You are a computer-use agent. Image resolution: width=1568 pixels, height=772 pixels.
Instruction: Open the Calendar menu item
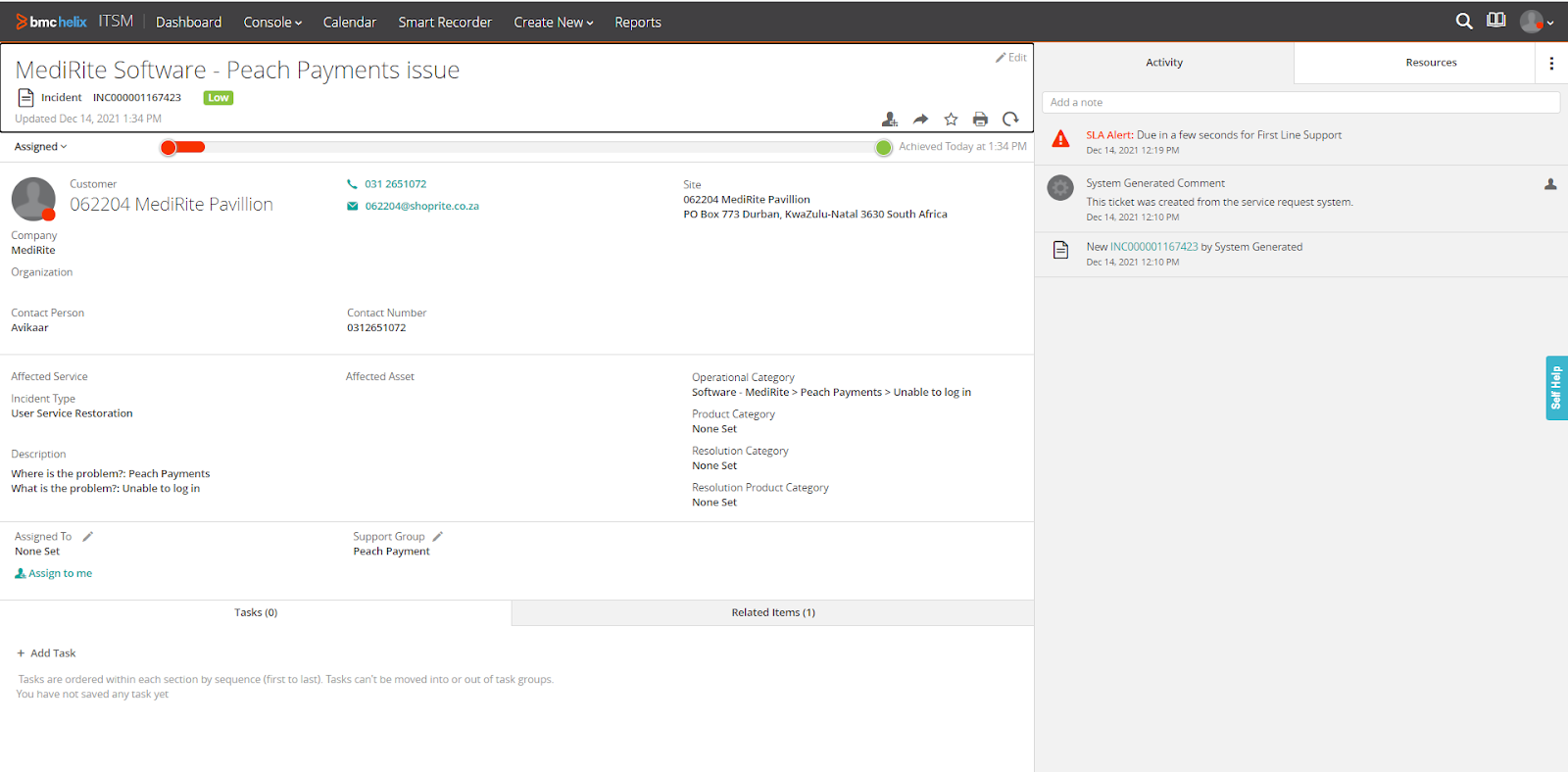tap(350, 22)
